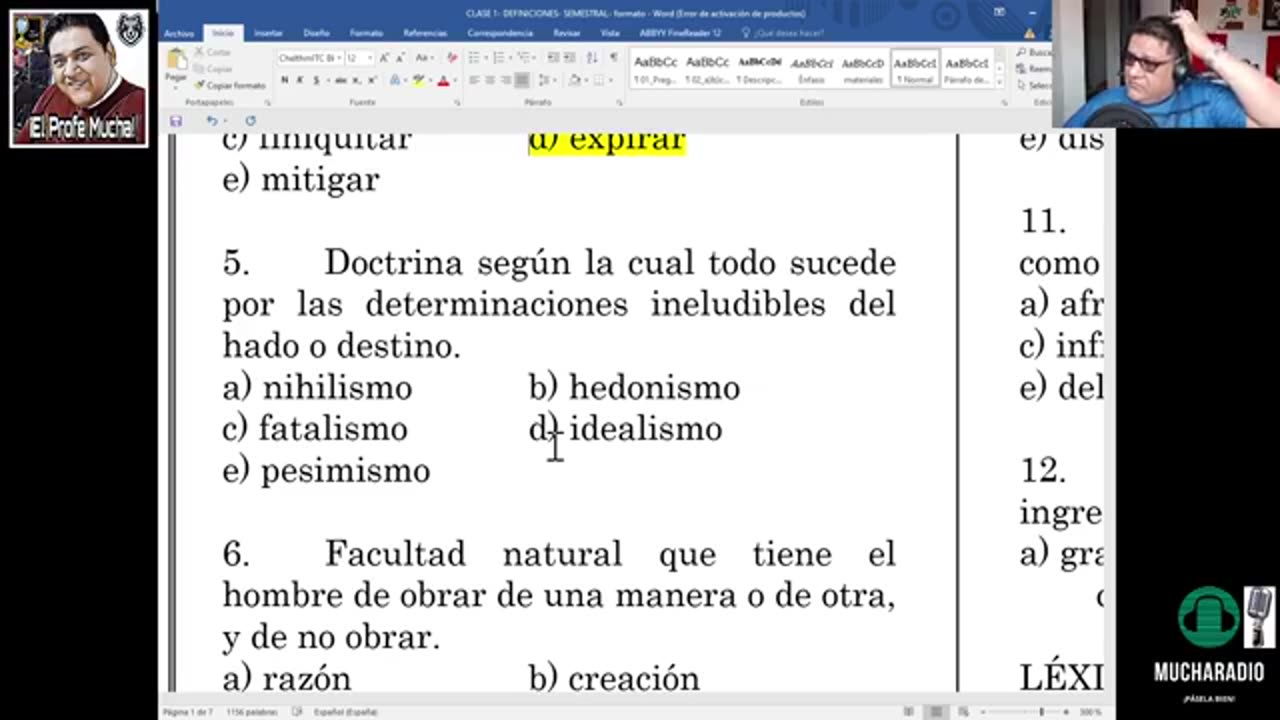Increase font size with the larger A
The width and height of the screenshot is (1280, 720).
click(x=384, y=58)
